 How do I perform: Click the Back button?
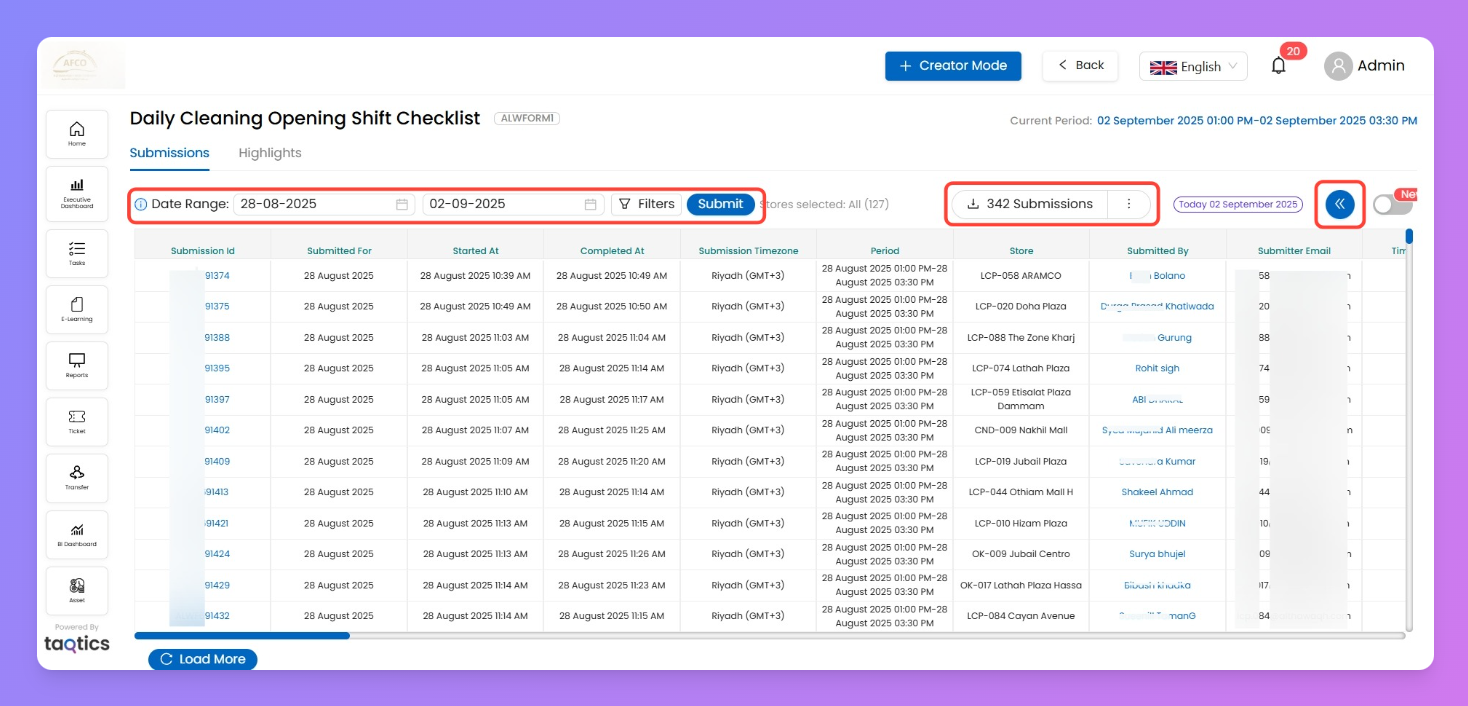point(1080,66)
